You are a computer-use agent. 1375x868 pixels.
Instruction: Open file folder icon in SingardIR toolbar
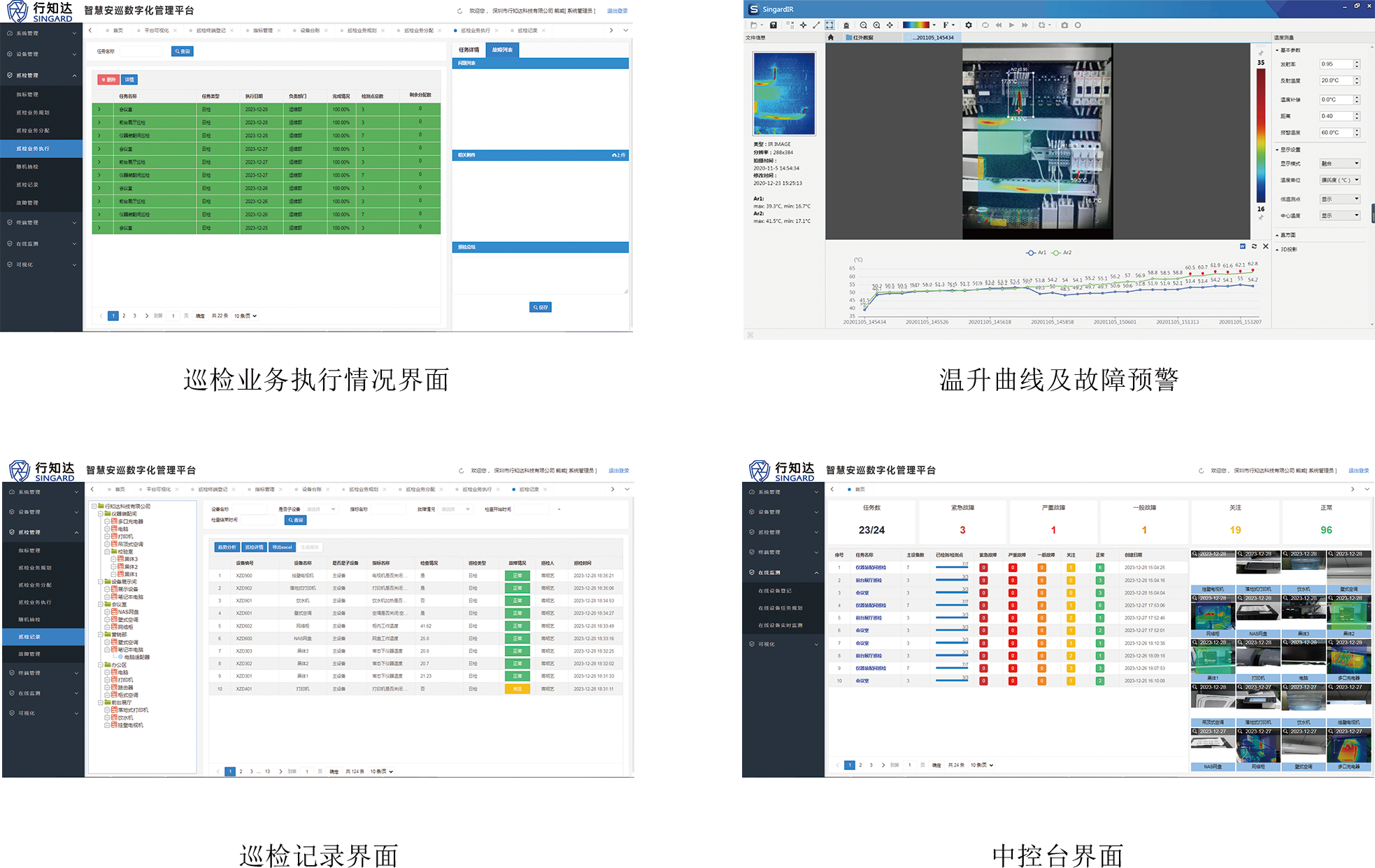point(755,25)
